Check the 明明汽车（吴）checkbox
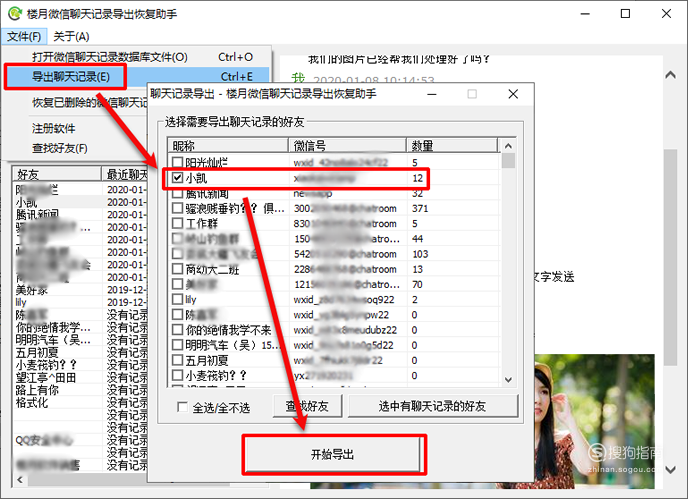Screen dimensions: 688x499 pyautogui.click(x=177, y=345)
